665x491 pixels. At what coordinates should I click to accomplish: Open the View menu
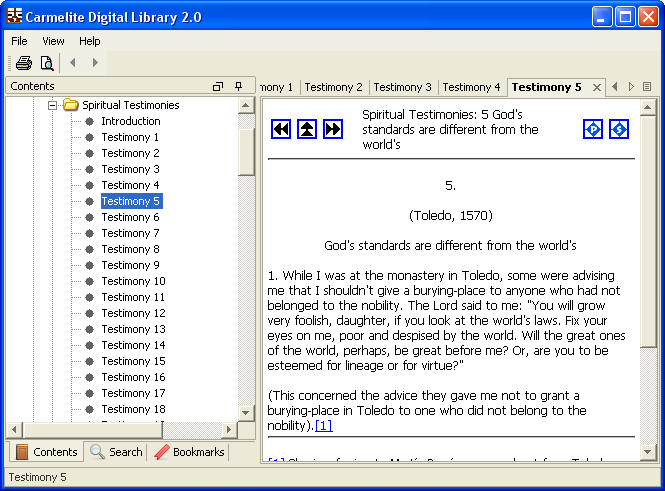[x=53, y=41]
